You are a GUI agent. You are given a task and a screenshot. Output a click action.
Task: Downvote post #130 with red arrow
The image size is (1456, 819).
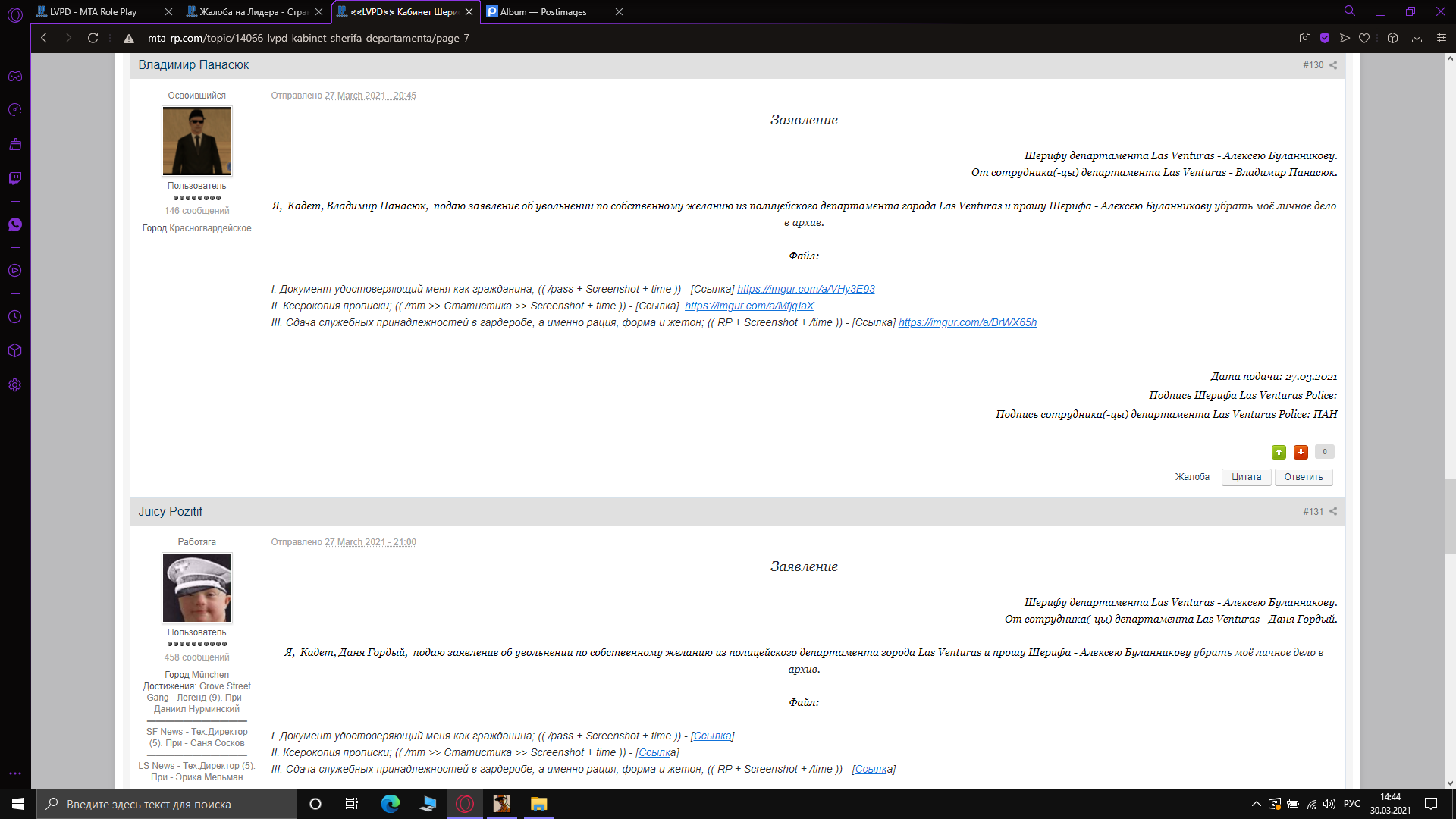[1301, 452]
